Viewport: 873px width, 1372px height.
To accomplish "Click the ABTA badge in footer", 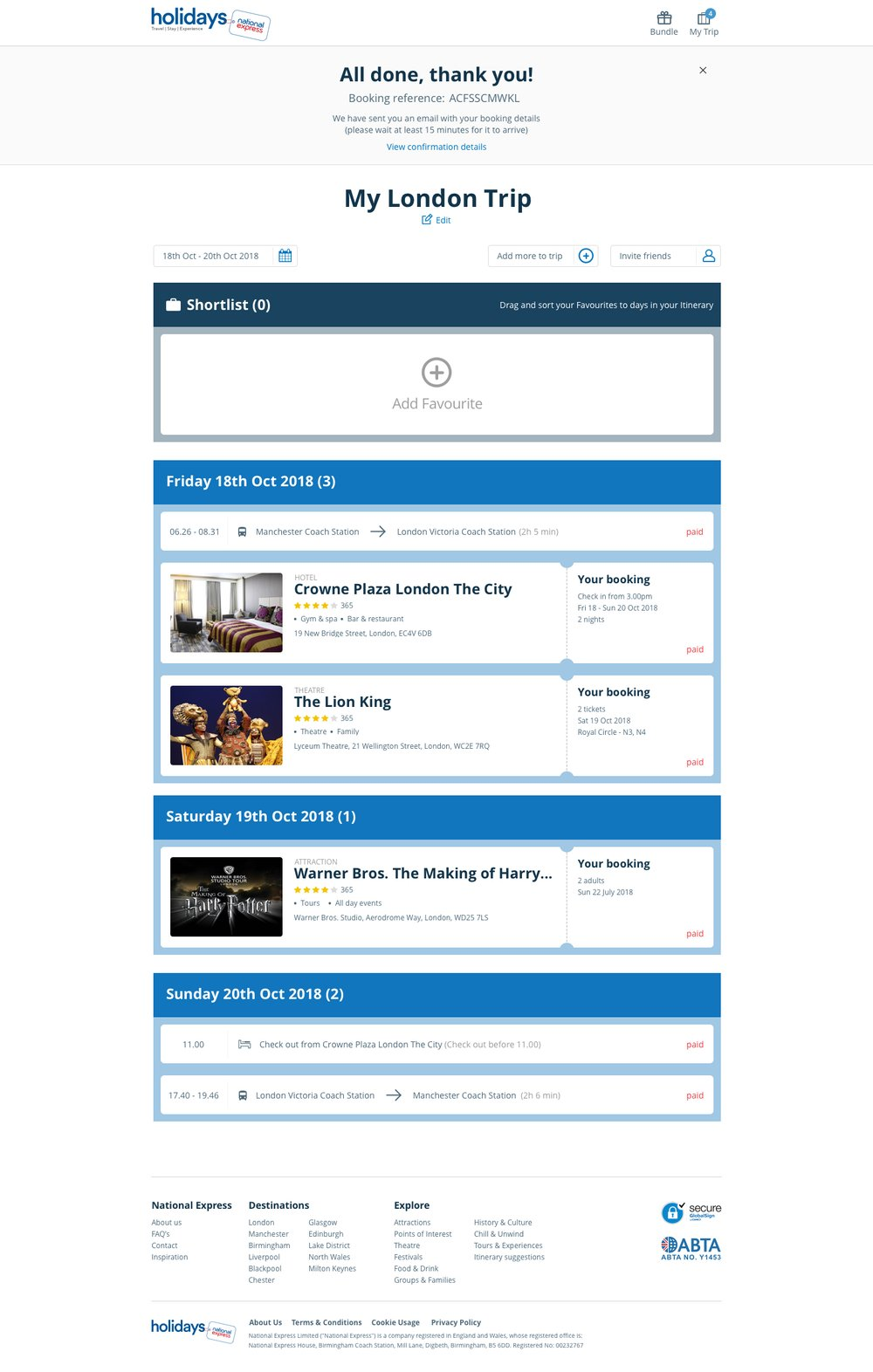I will pos(691,1248).
